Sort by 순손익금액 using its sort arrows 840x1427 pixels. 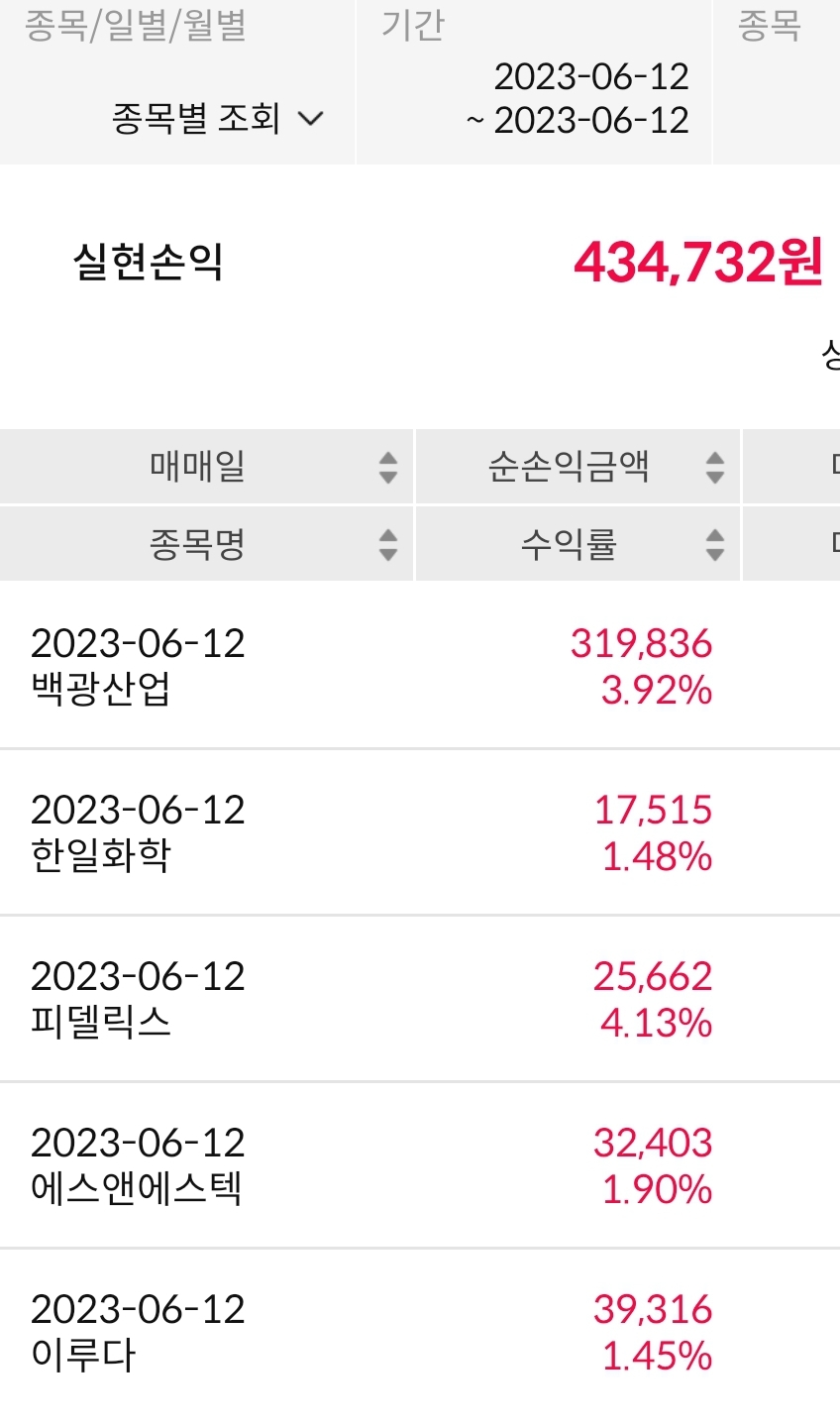coord(714,467)
